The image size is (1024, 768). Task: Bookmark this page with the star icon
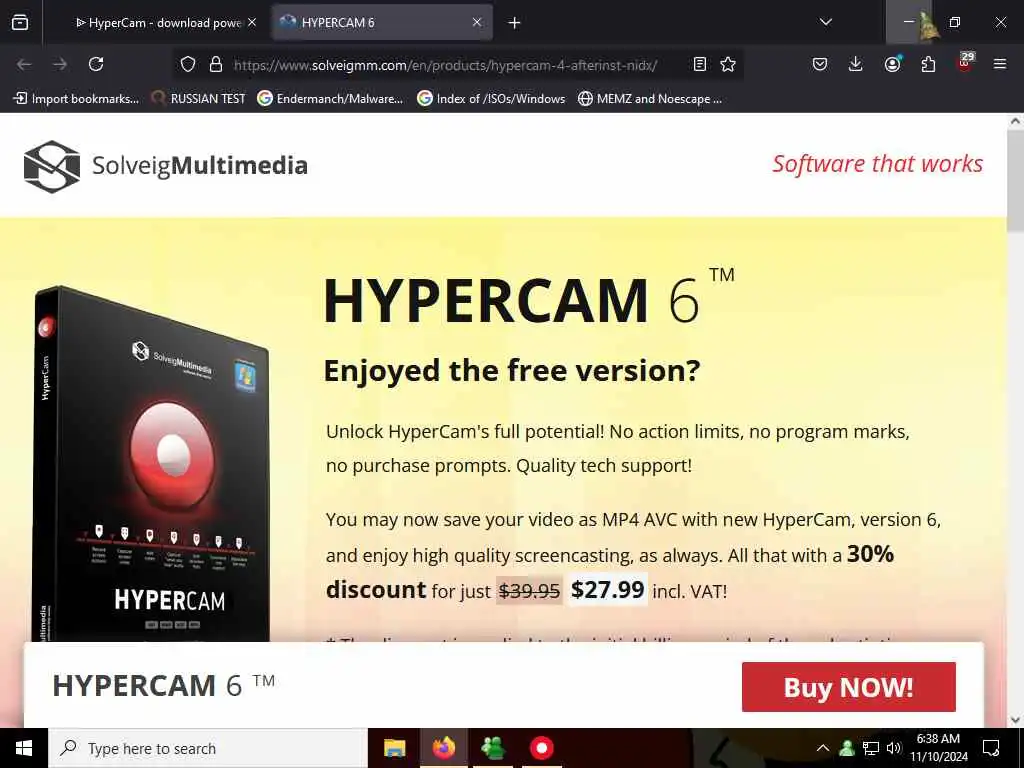pyautogui.click(x=728, y=64)
